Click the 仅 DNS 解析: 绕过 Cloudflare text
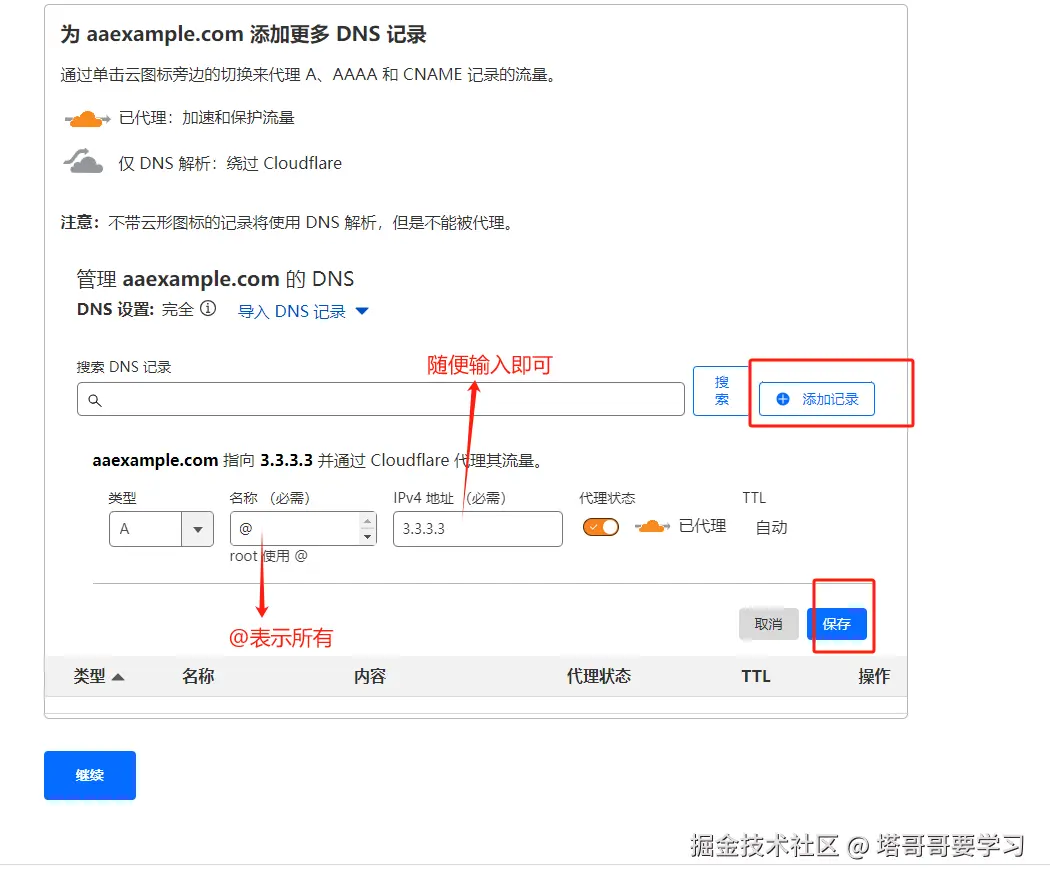The width and height of the screenshot is (1050, 884). (230, 163)
